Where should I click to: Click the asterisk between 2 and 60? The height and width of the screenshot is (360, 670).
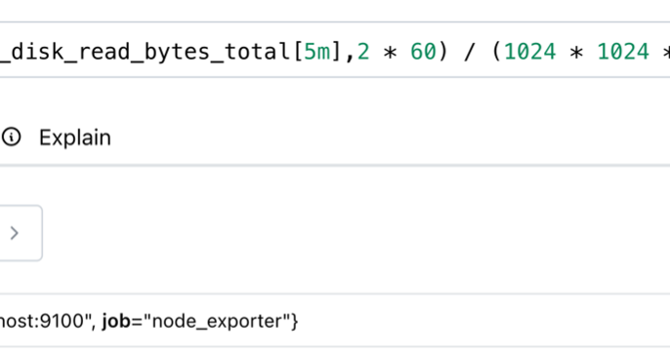pyautogui.click(x=390, y=53)
